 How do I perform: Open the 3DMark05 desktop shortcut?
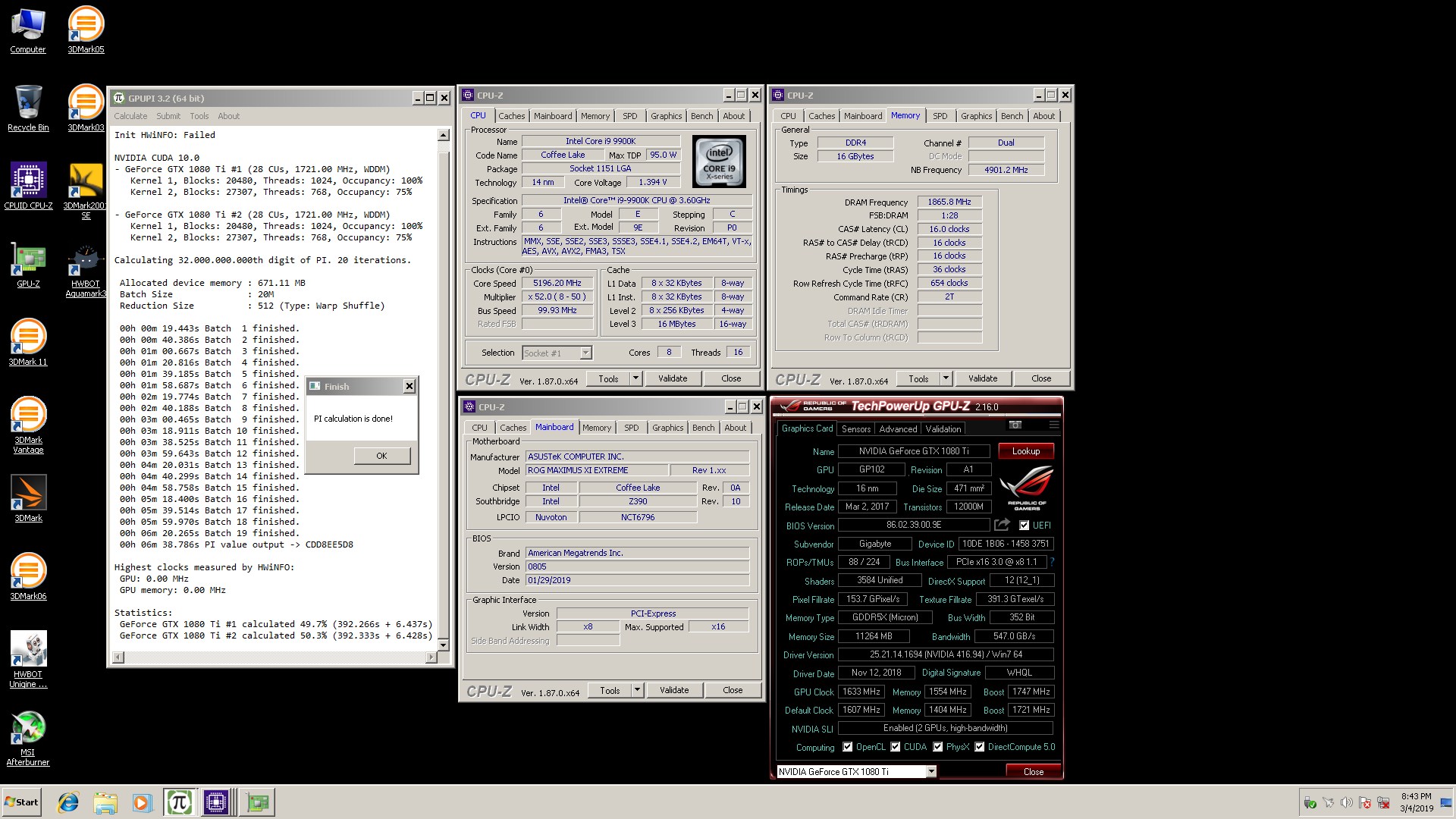point(86,30)
